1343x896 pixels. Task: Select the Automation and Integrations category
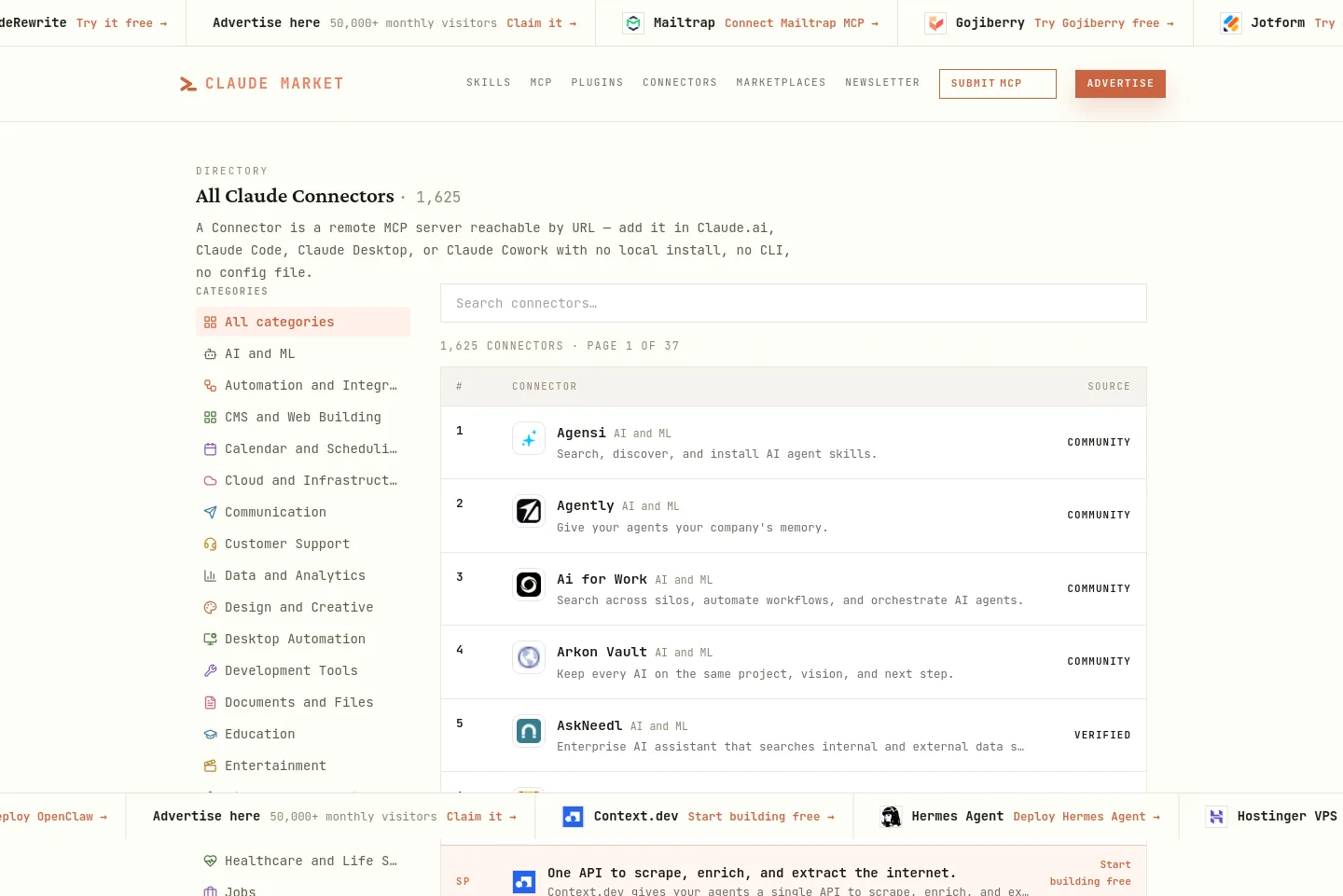click(303, 385)
